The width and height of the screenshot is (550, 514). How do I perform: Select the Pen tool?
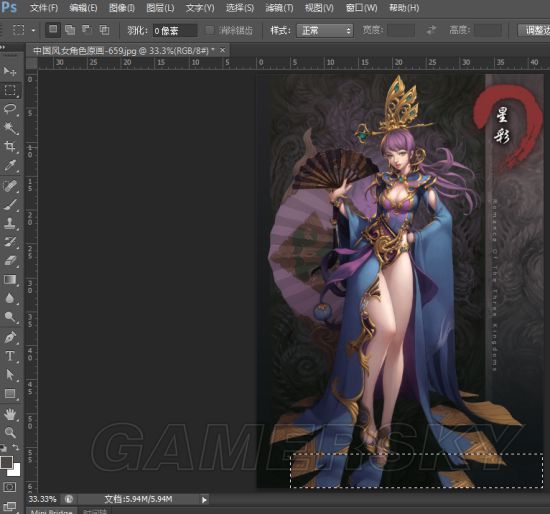pos(9,337)
